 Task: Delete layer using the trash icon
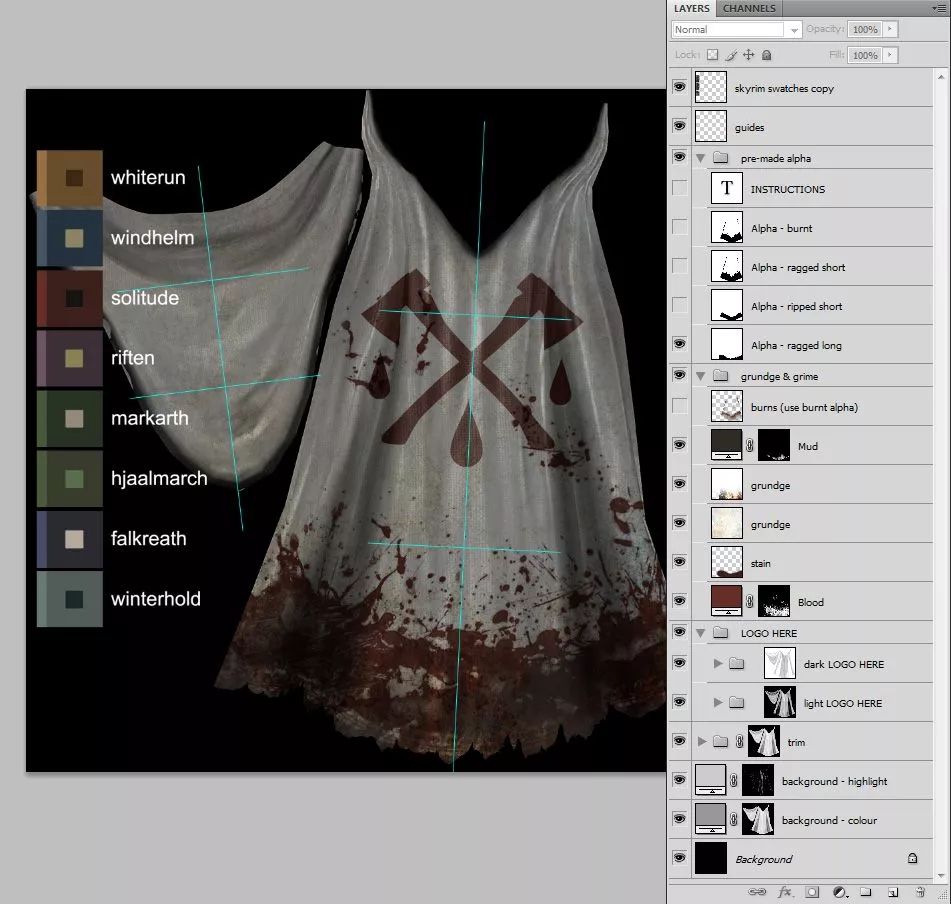pos(920,892)
